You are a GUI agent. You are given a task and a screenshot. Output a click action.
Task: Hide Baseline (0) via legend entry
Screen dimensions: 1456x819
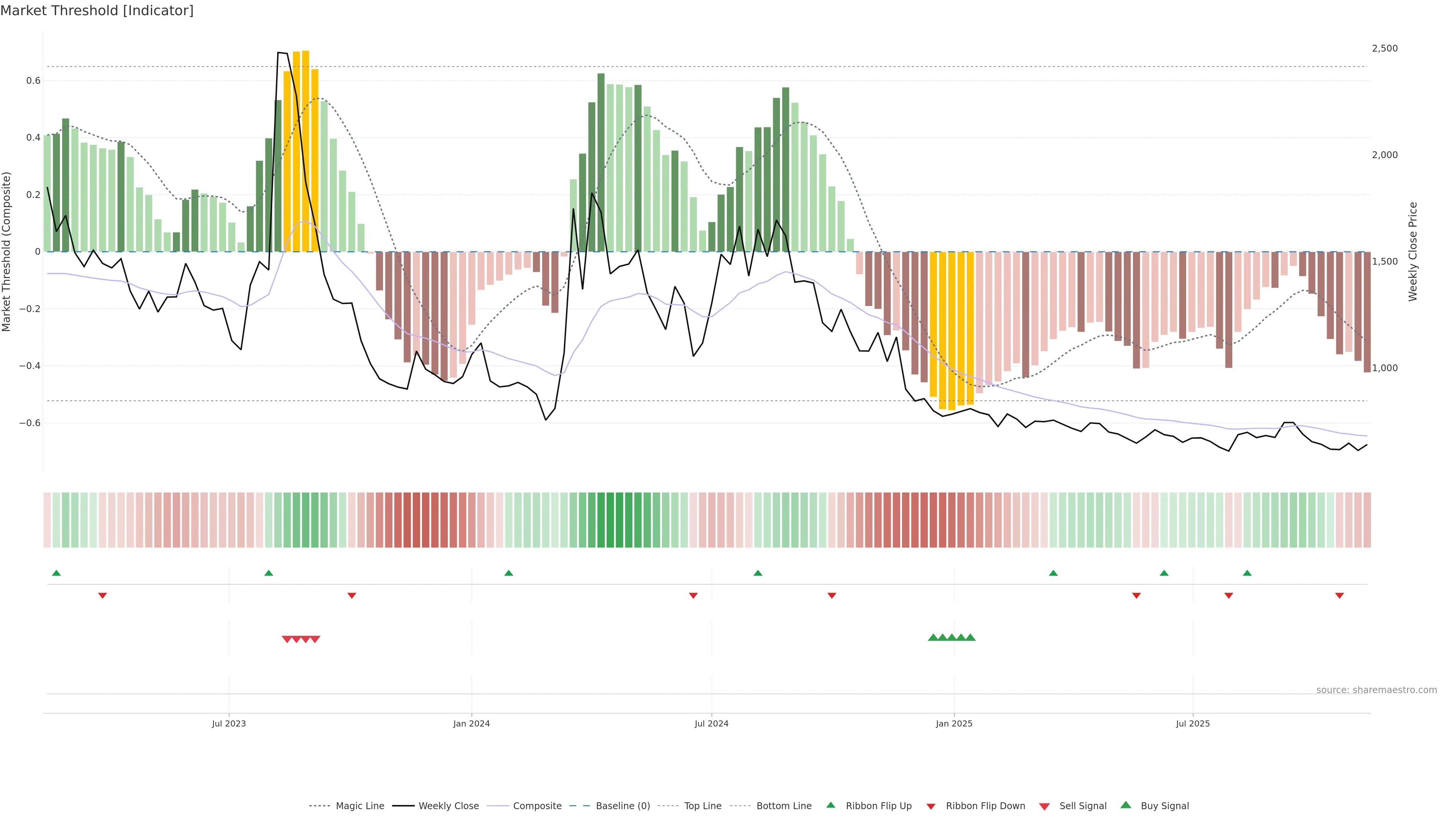click(x=623, y=806)
